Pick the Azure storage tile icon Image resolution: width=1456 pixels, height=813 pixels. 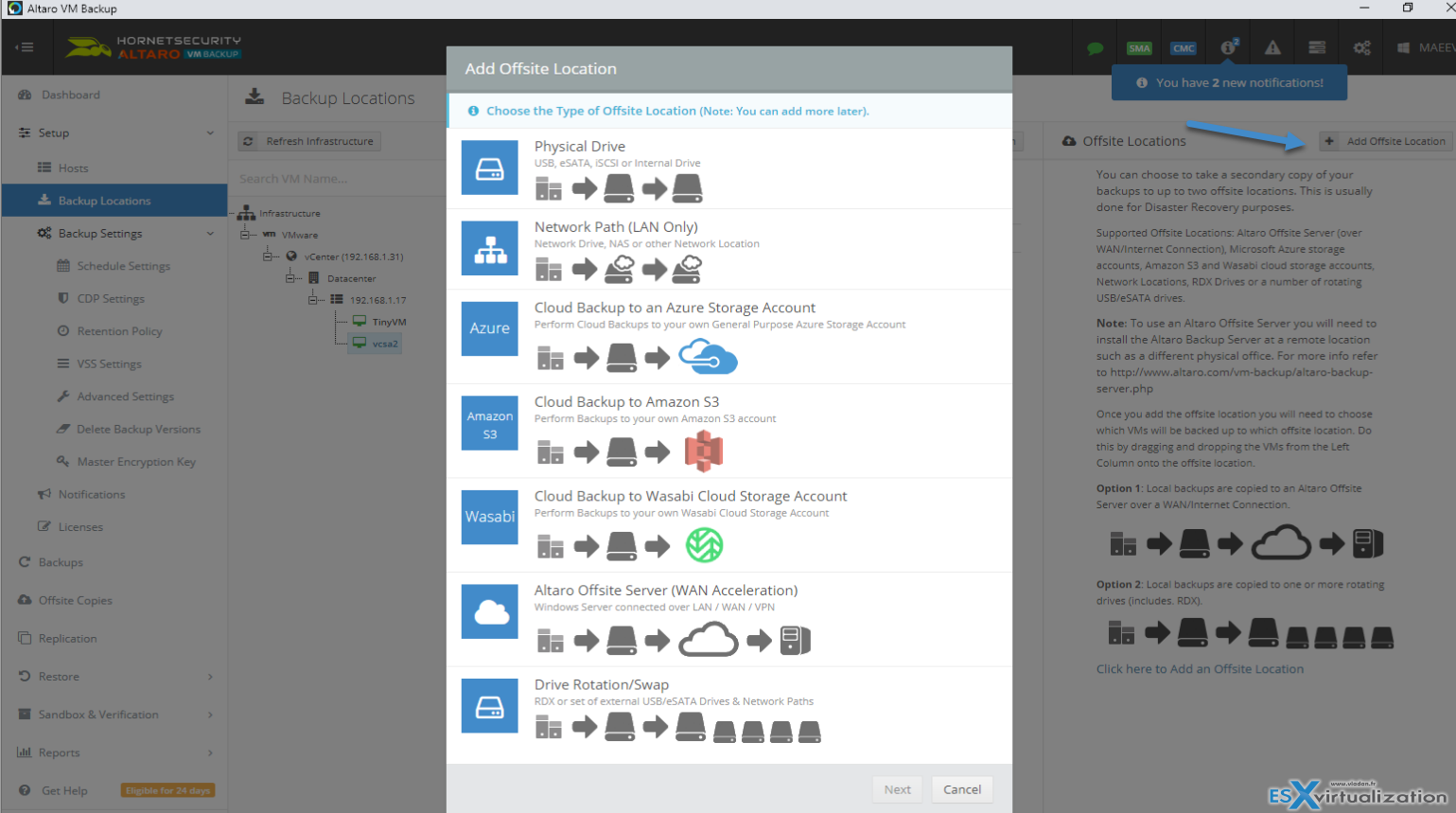(x=489, y=328)
